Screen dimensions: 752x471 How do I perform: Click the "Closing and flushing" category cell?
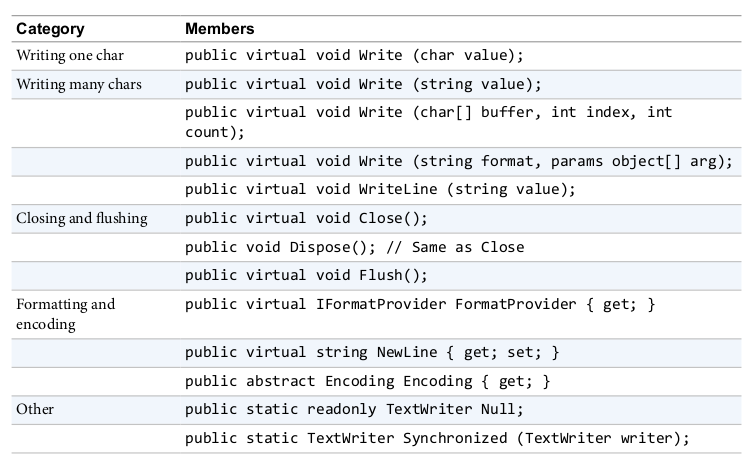[x=82, y=218]
